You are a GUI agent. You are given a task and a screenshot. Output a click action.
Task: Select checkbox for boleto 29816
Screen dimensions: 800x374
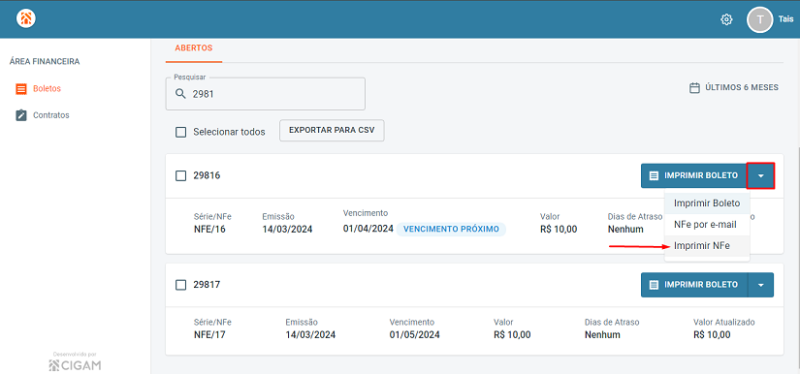(181, 176)
